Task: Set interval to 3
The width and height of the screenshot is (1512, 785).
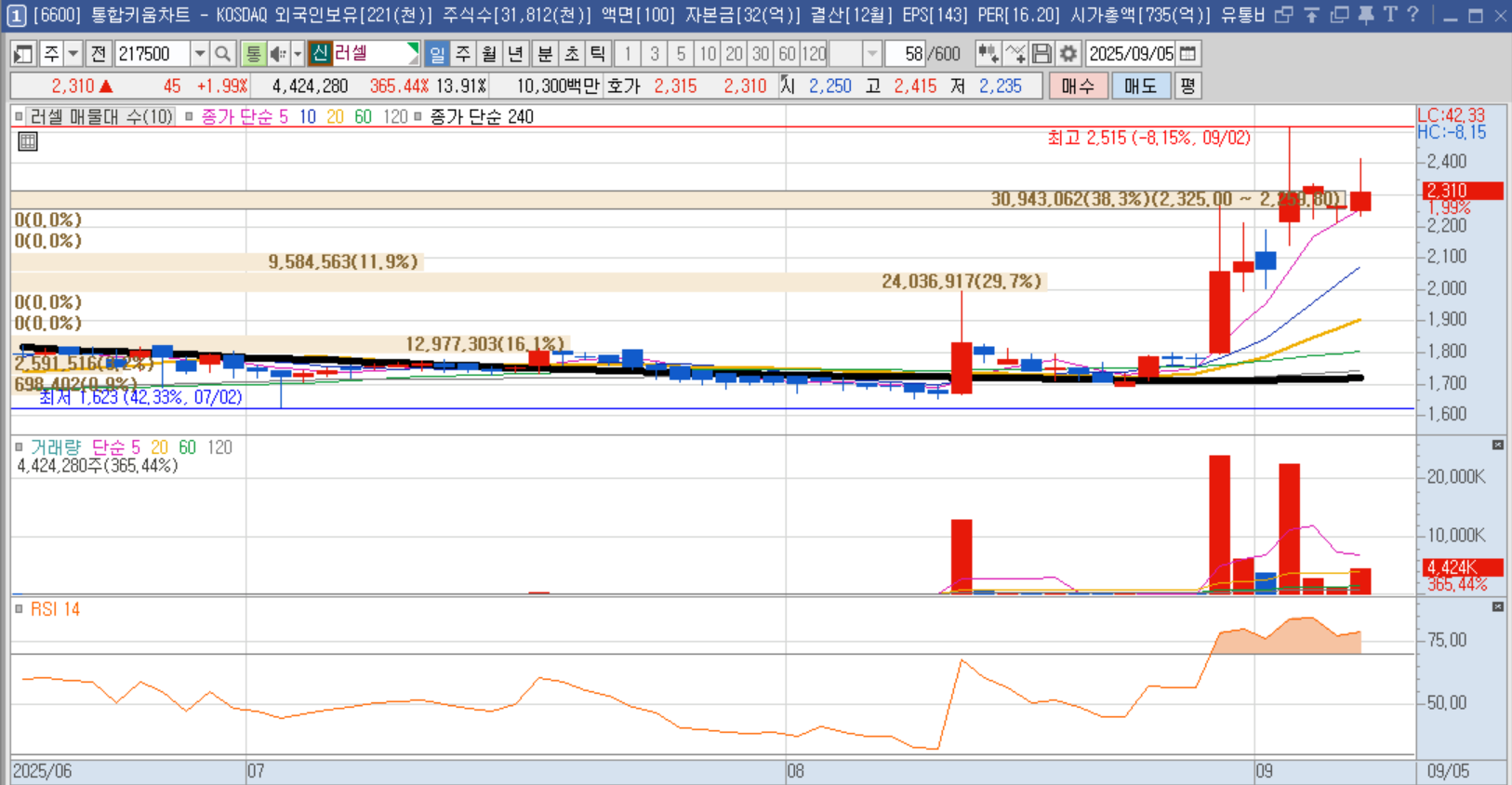Action: (655, 54)
